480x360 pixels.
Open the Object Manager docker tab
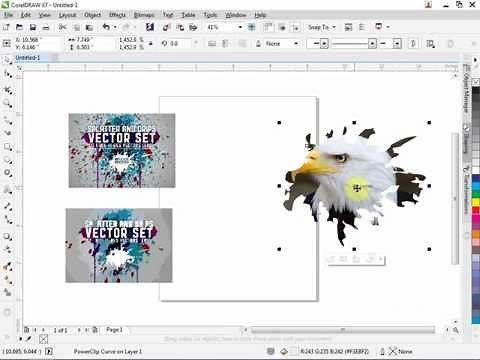pos(466,88)
